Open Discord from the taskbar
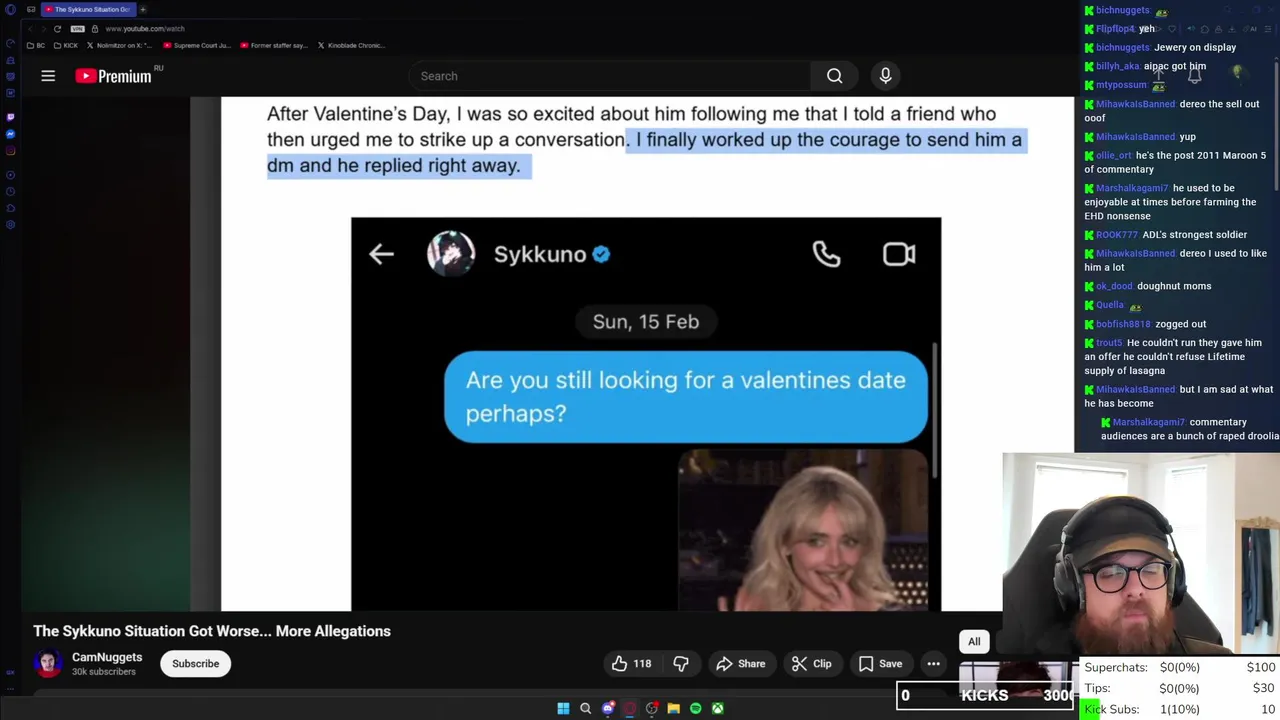 (x=608, y=708)
